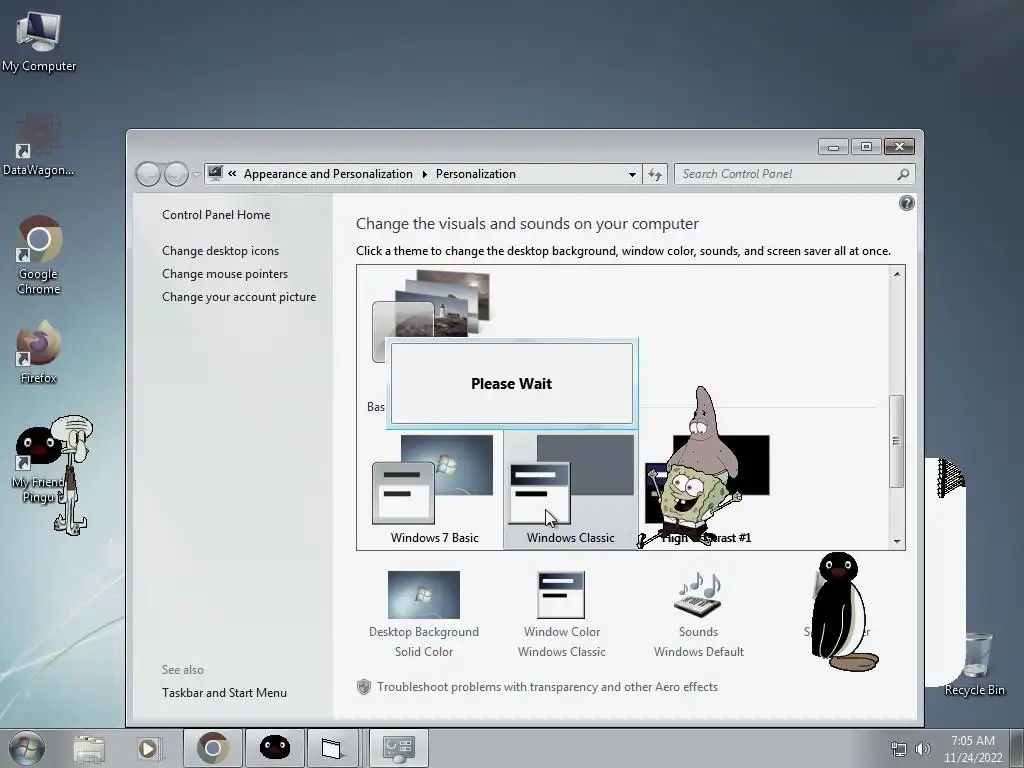Click the network tray icon
The height and width of the screenshot is (768, 1024).
pyautogui.click(x=899, y=749)
